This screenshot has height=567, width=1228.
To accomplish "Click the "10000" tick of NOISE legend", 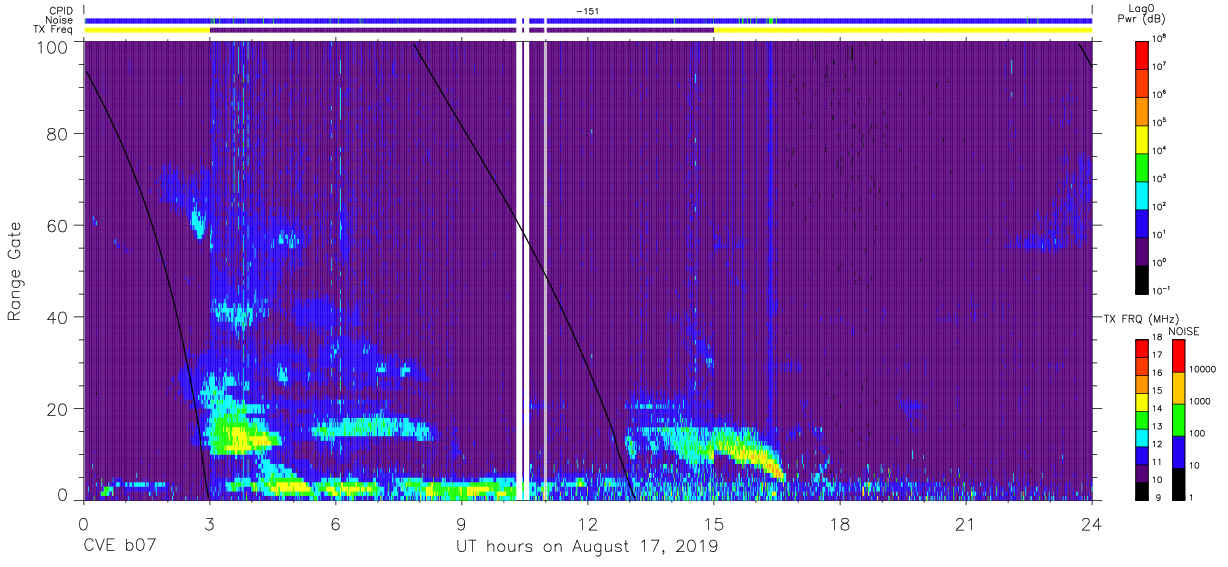I will point(1203,370).
